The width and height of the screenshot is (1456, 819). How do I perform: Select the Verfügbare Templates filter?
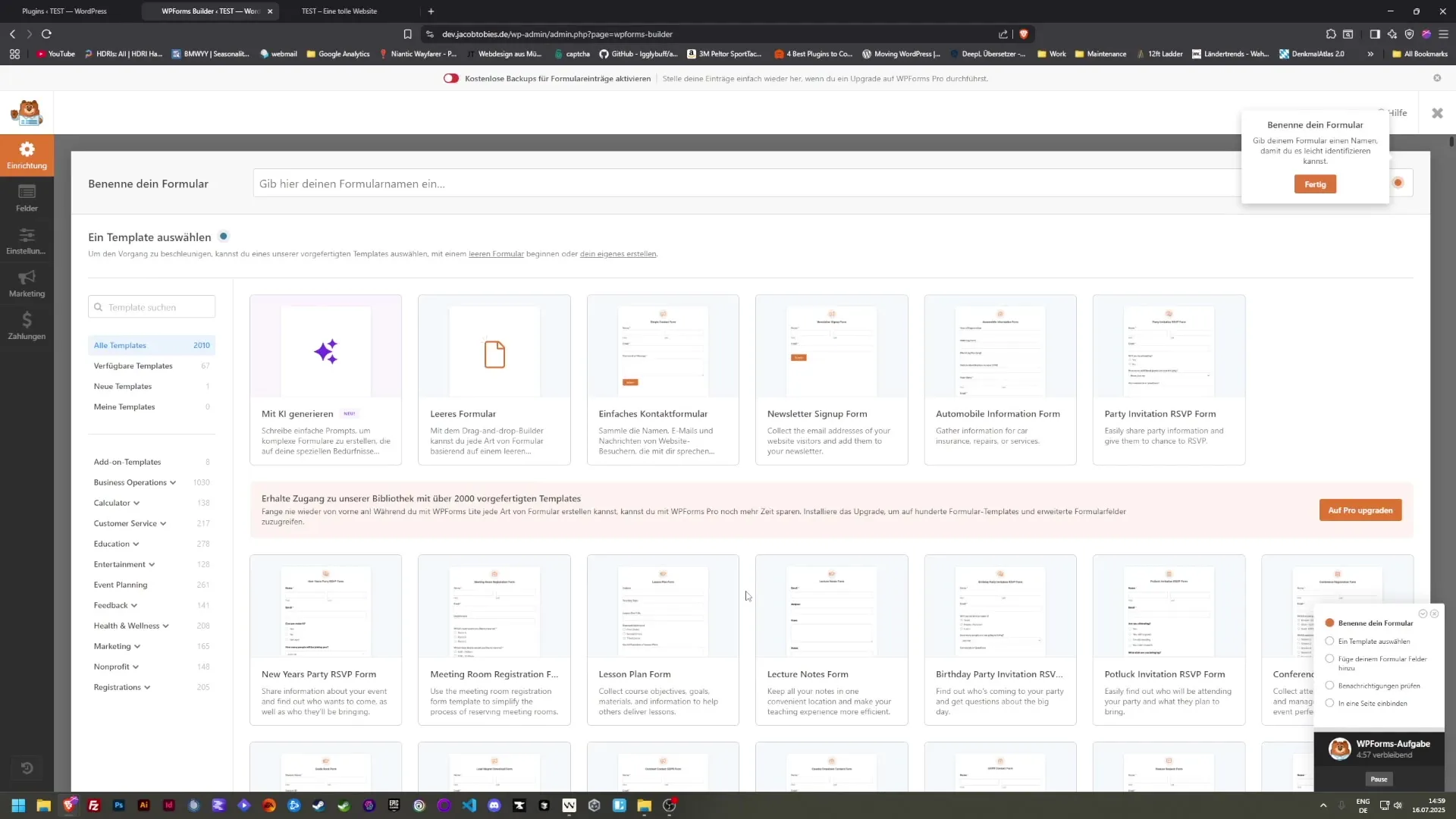[133, 366]
